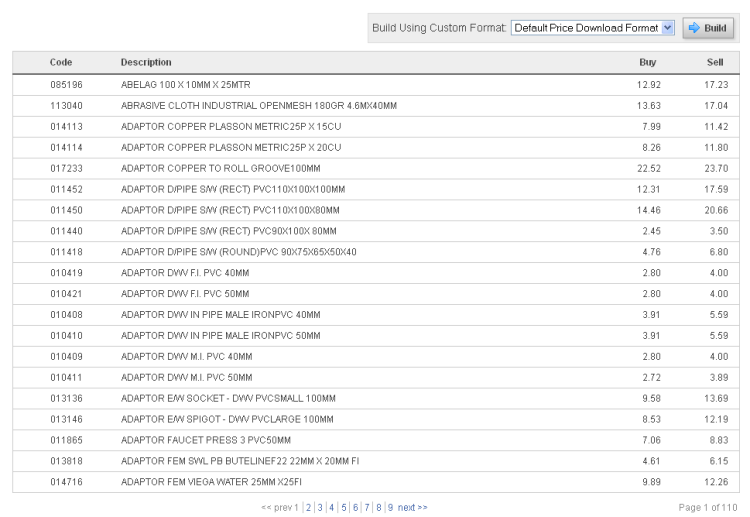The image size is (750, 517).
Task: Select ADAPTOR DWV M.I. PVC 40MM row
Action: coord(376,357)
